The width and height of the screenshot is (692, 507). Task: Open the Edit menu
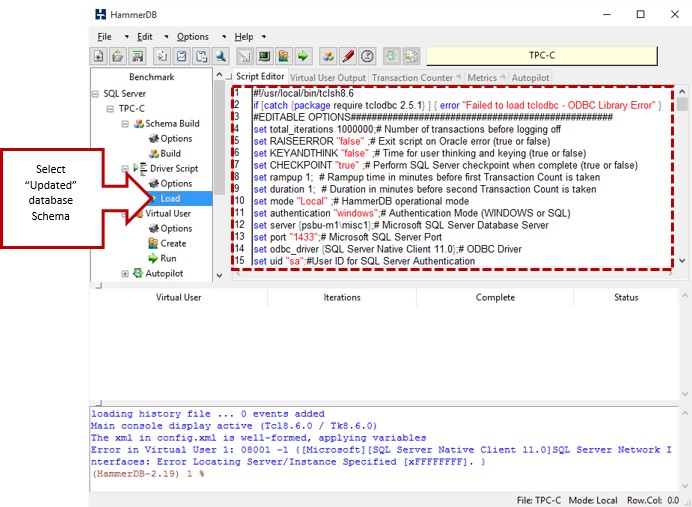pos(145,37)
